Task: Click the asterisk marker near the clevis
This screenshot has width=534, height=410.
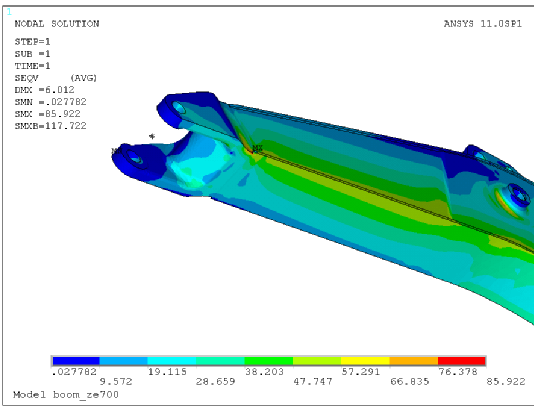Action: point(152,137)
